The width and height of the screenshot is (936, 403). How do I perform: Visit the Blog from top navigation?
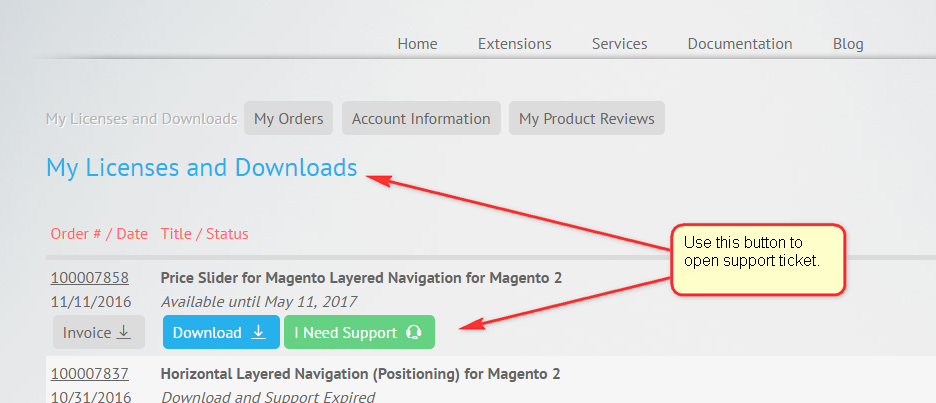pos(848,44)
